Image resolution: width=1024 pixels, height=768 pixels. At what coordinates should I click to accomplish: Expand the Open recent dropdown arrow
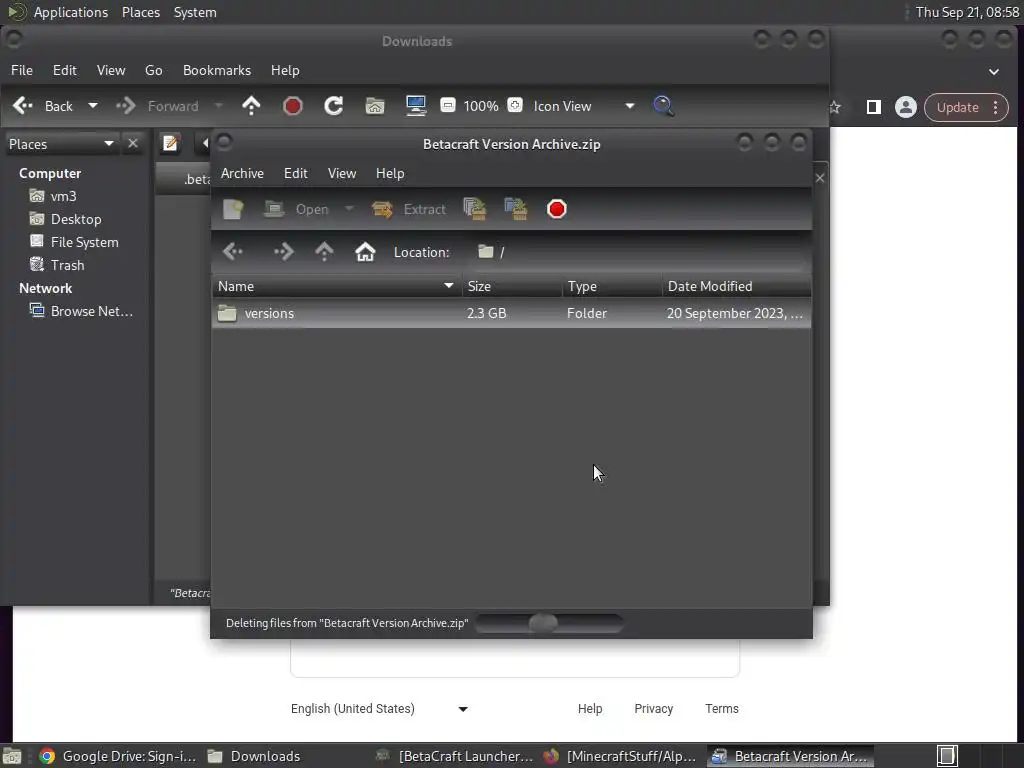pyautogui.click(x=349, y=209)
